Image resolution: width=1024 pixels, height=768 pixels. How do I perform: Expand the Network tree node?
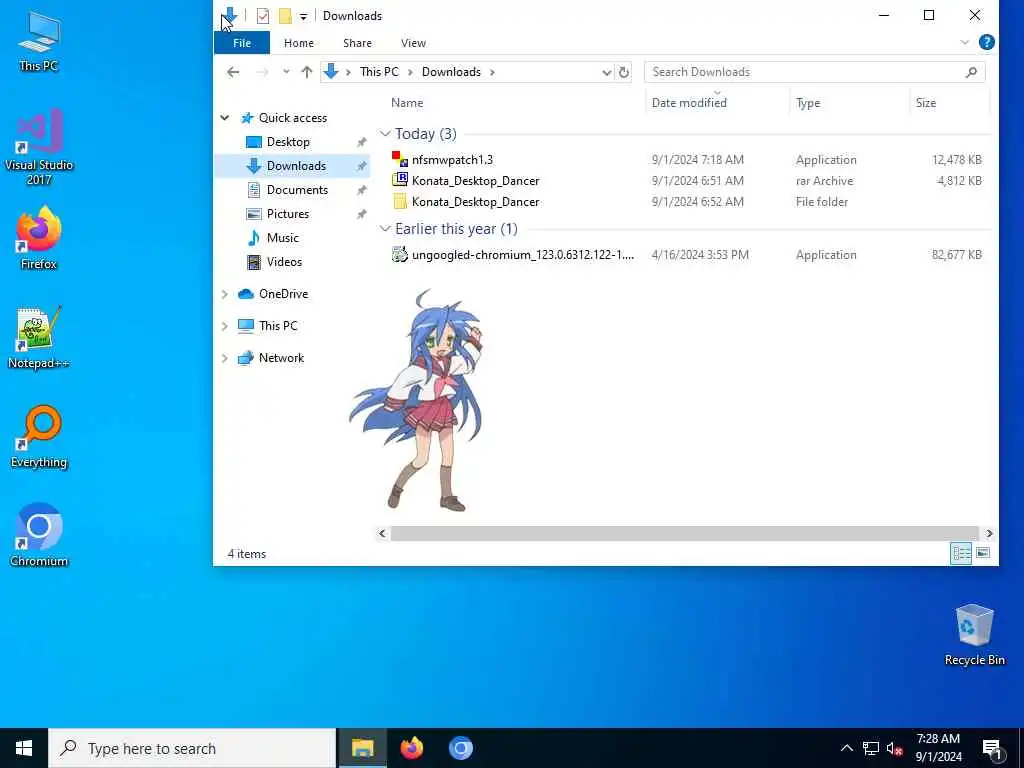point(225,358)
